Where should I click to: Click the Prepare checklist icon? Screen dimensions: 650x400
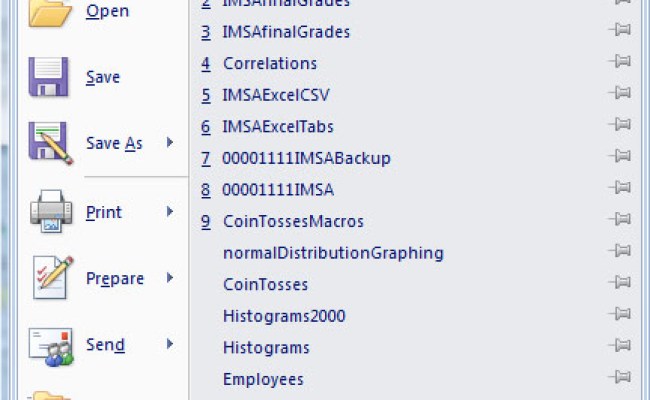53,277
